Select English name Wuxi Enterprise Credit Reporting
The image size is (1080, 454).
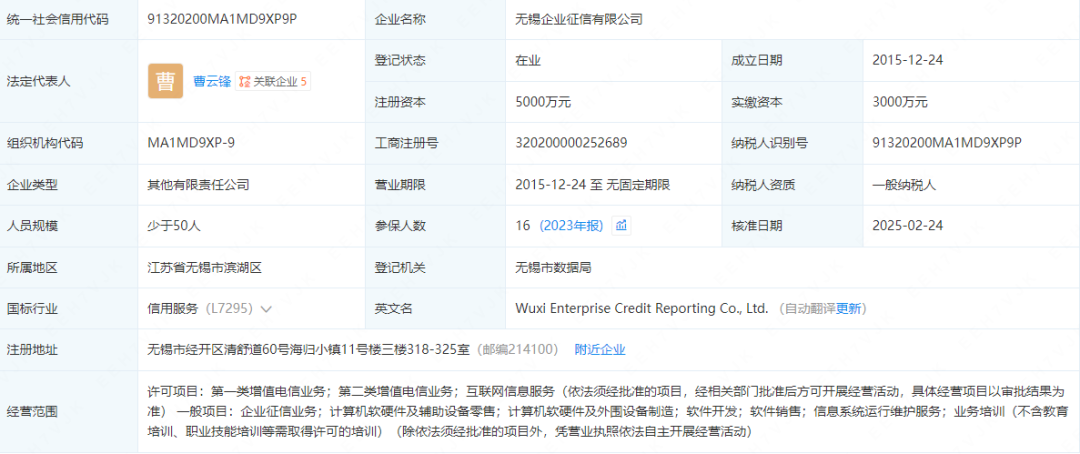(x=641, y=309)
